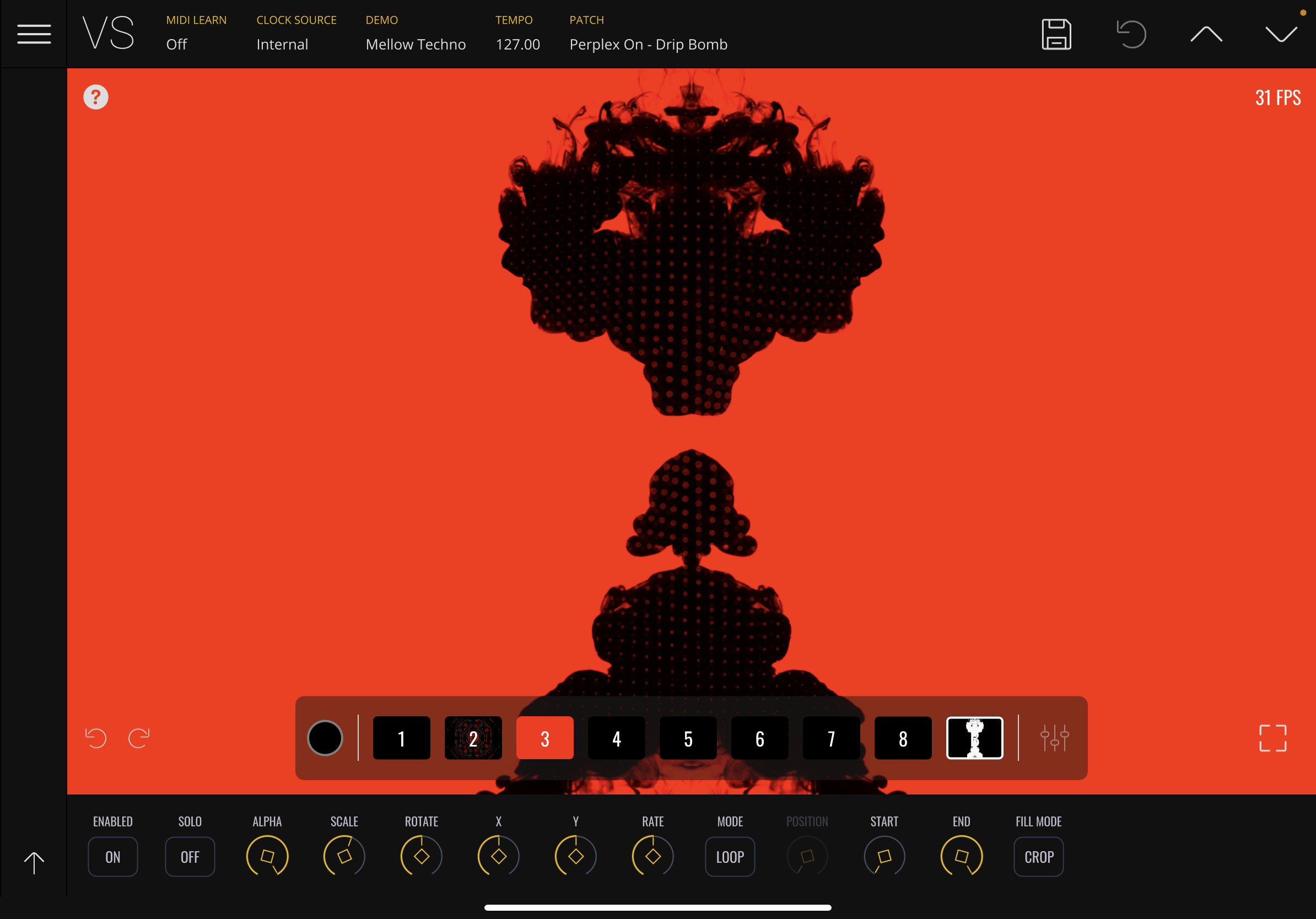Click the redo arrow near layer bar
The image size is (1316, 919).
139,738
